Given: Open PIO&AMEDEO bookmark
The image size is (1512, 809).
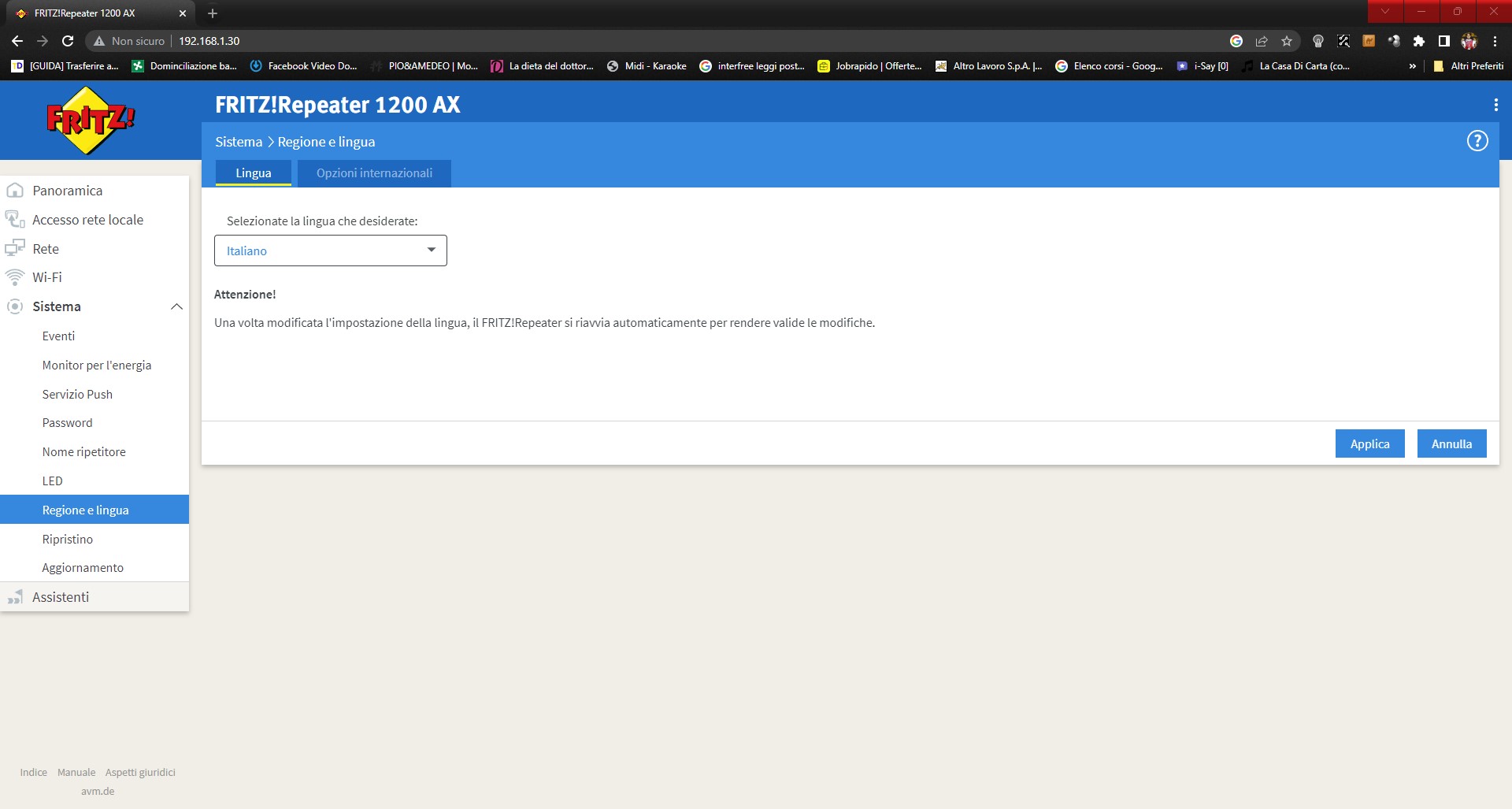Looking at the screenshot, I should tap(424, 66).
